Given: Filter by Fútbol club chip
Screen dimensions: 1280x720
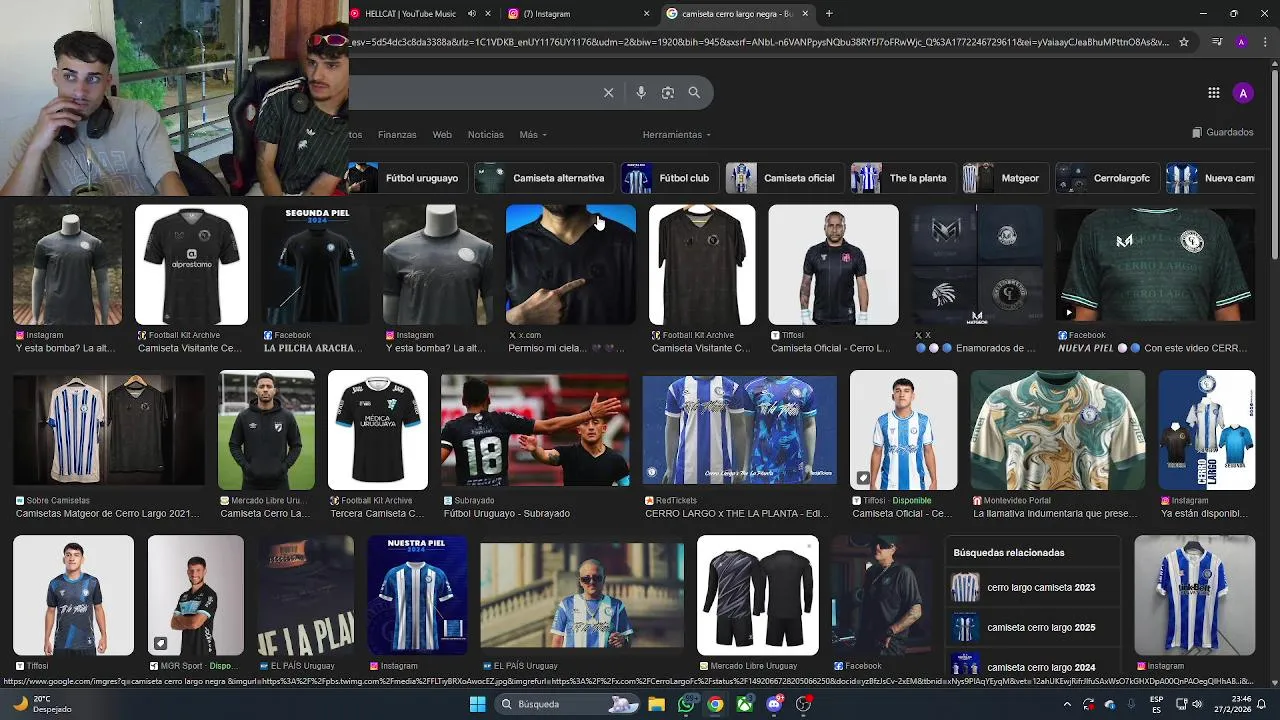Looking at the screenshot, I should pos(668,178).
